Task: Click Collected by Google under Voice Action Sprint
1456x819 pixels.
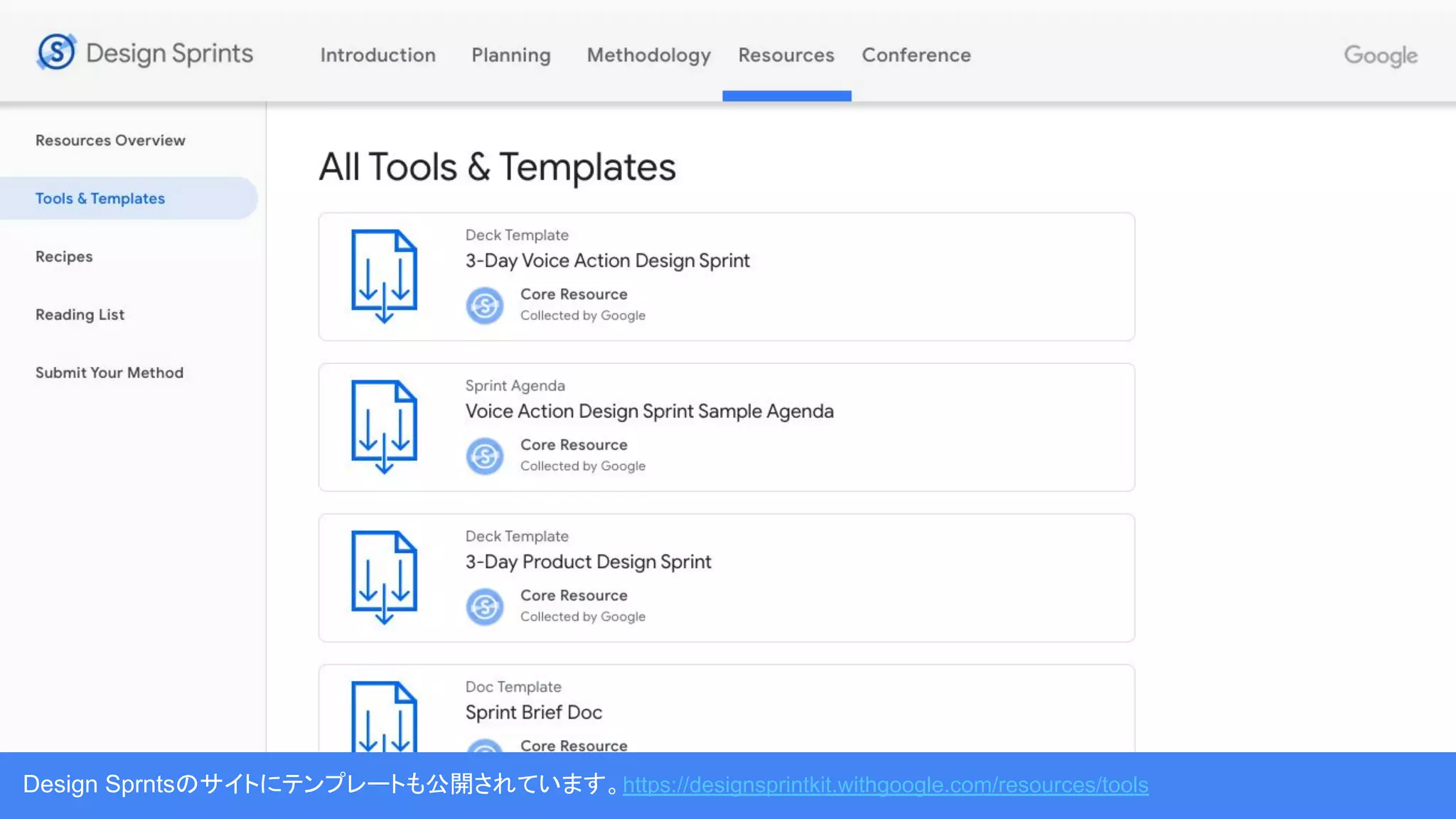Action: pos(583,316)
